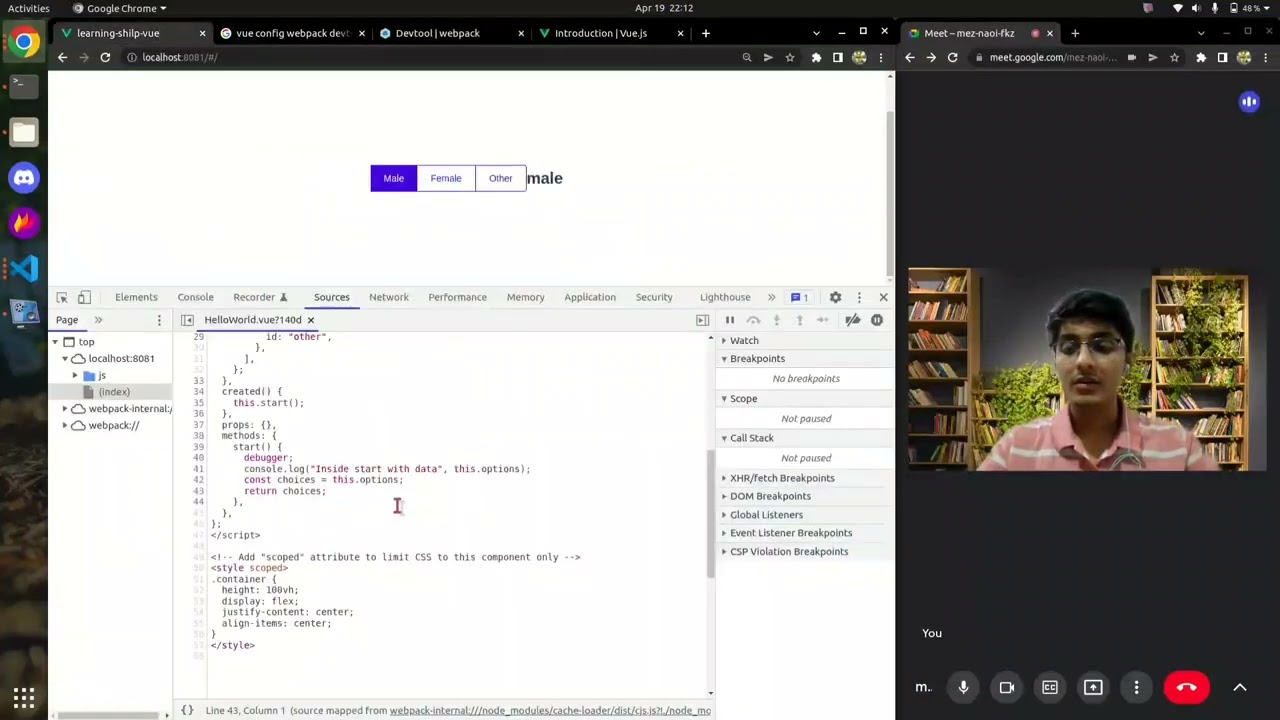Open Visual Studio Code from the dock

click(24, 268)
